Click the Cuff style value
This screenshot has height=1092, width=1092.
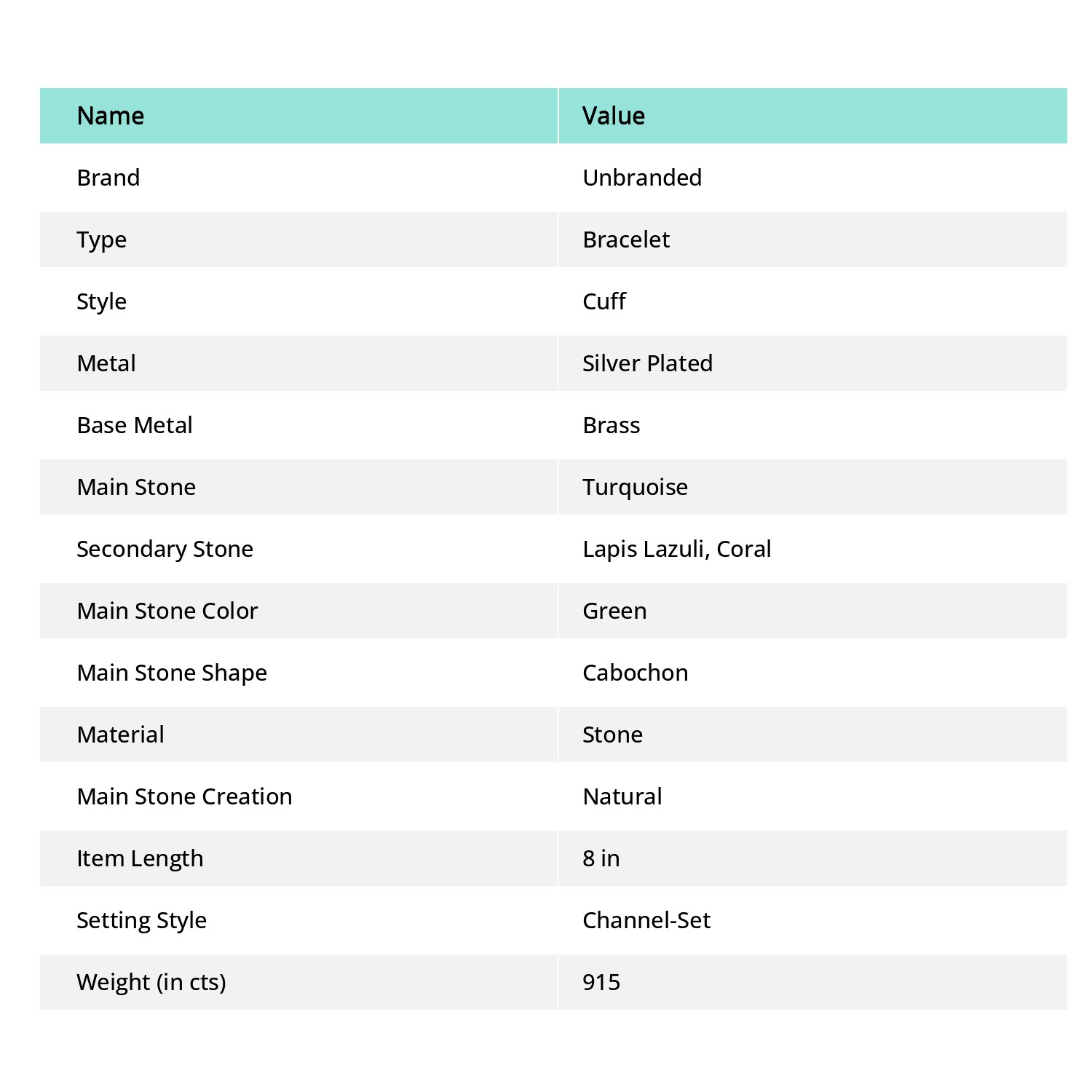pyautogui.click(x=604, y=301)
